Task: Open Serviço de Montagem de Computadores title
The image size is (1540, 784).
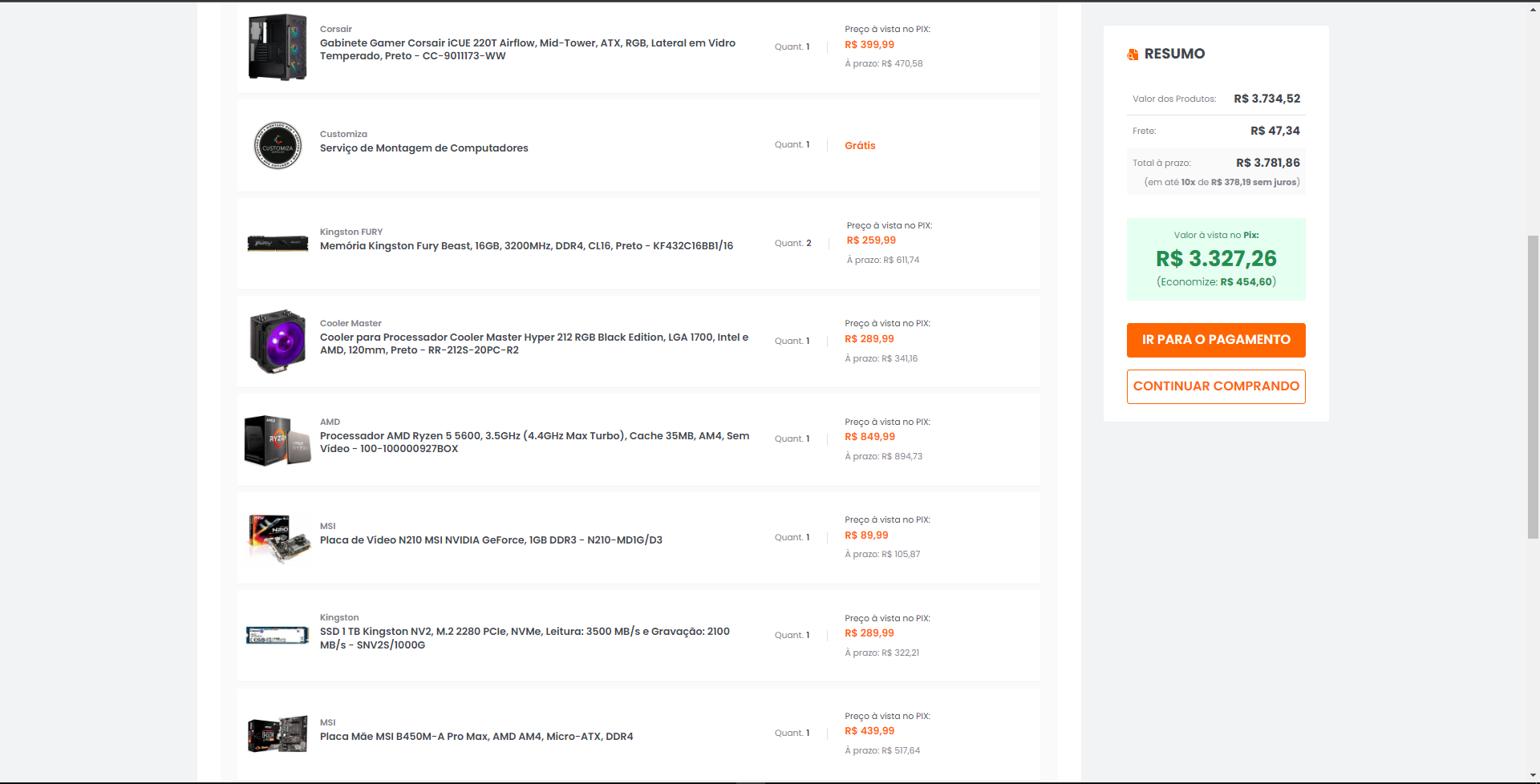Action: click(424, 148)
